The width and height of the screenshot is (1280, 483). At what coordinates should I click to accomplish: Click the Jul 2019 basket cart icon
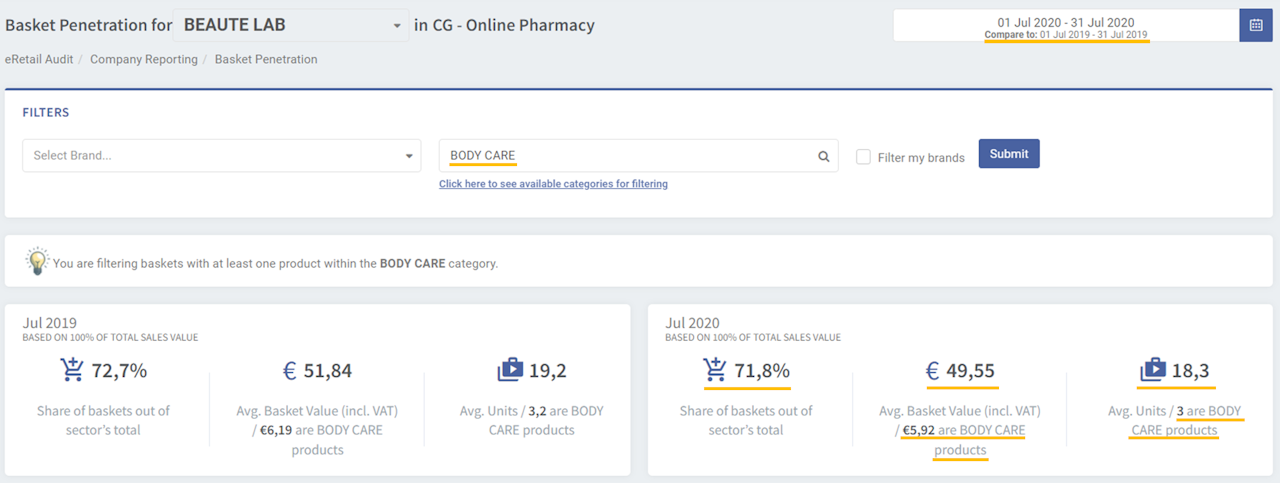pos(72,370)
